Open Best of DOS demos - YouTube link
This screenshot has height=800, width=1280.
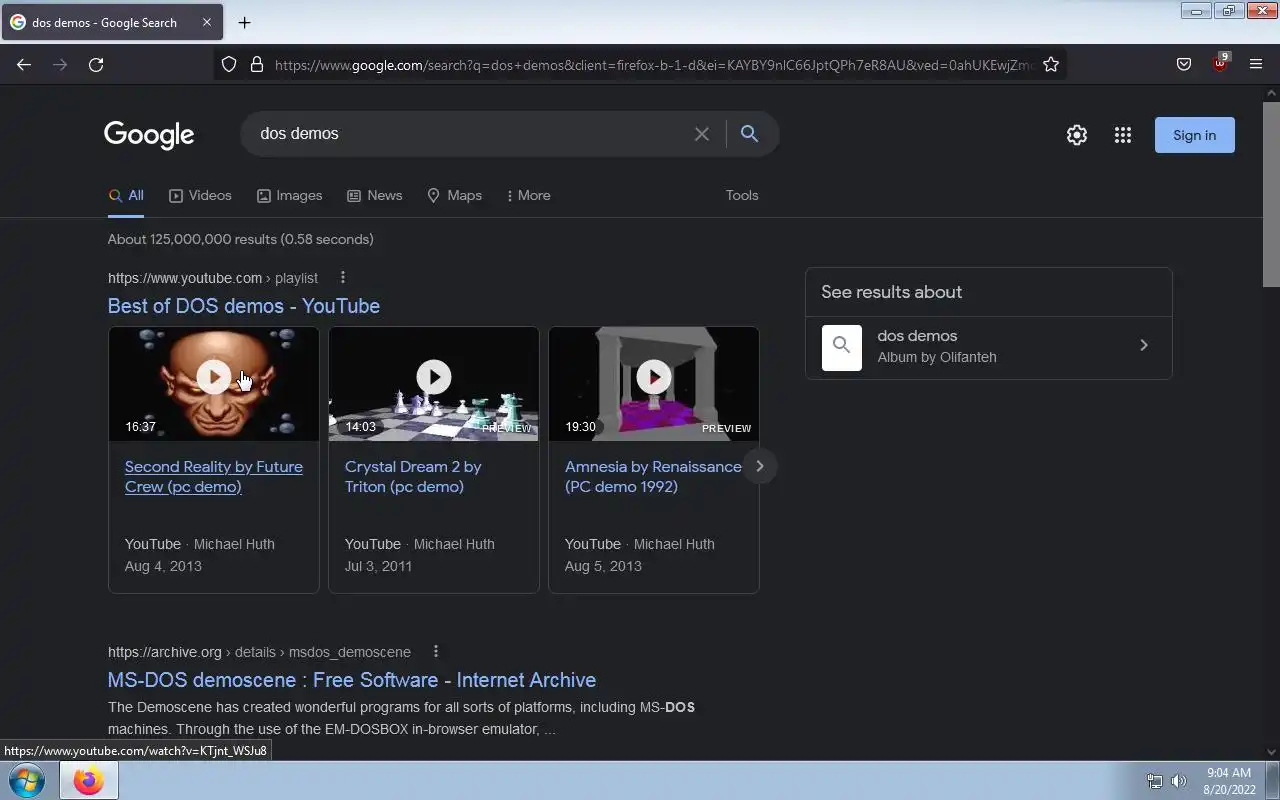pos(244,306)
